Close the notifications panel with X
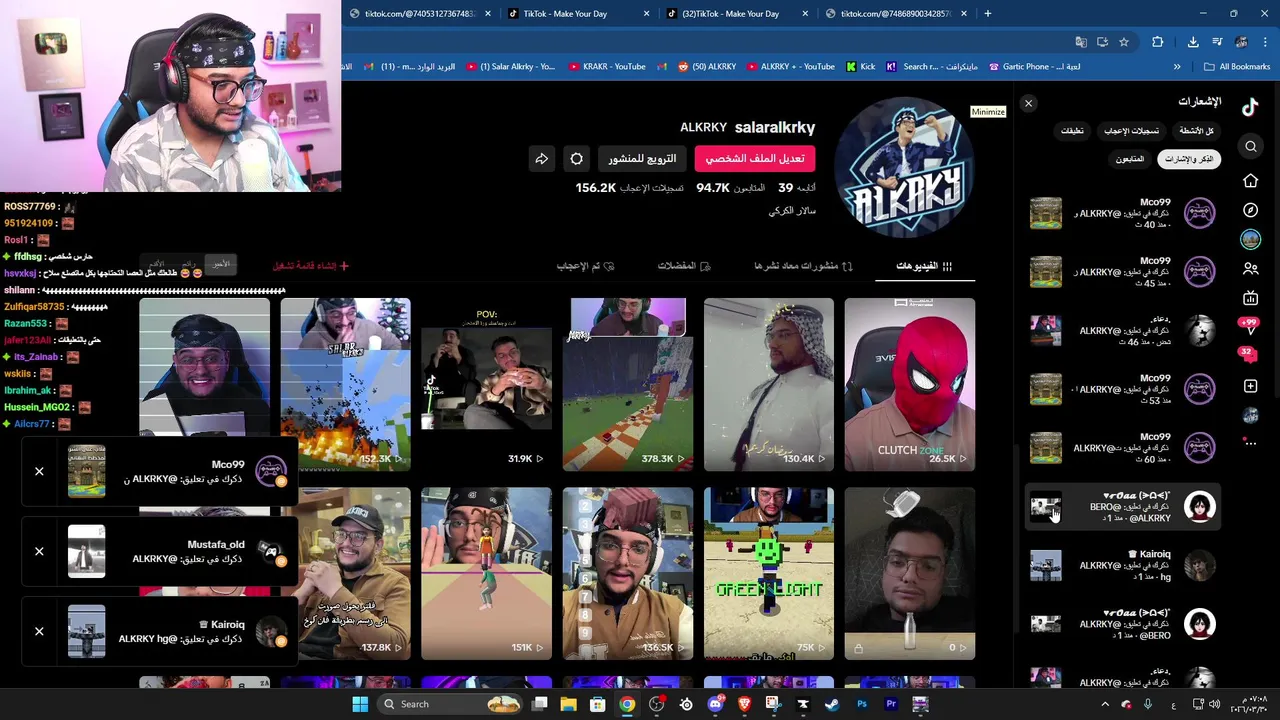Screen dimensions: 1280x720 [1028, 103]
